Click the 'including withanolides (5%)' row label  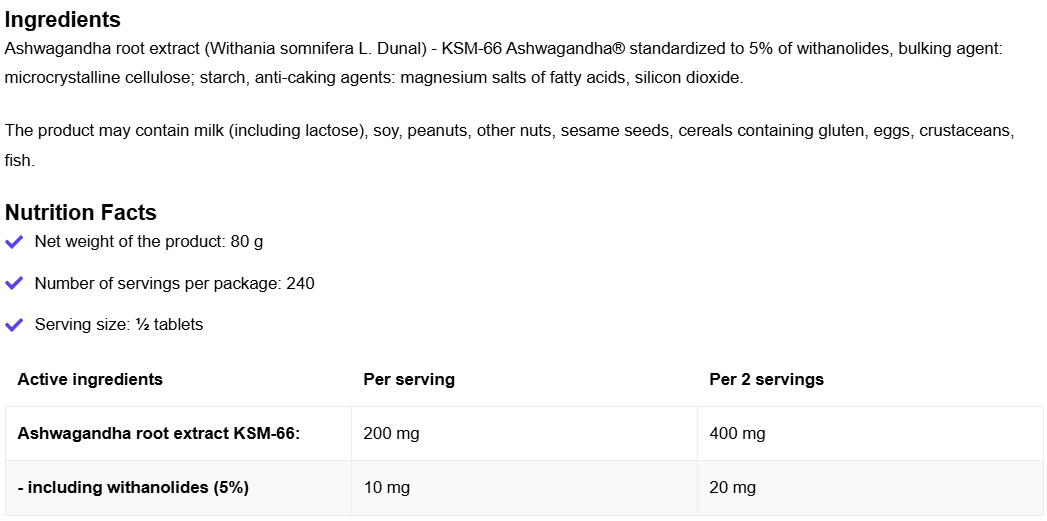coord(133,487)
